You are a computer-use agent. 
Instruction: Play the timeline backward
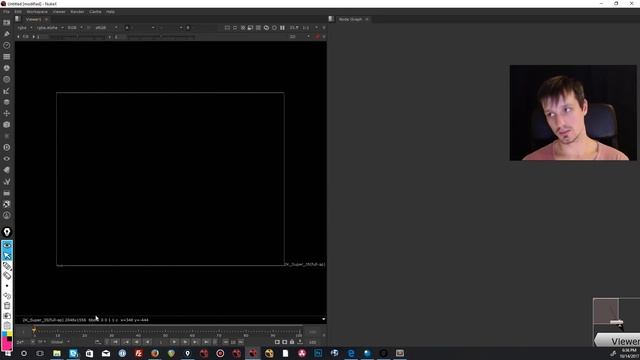click(148, 342)
